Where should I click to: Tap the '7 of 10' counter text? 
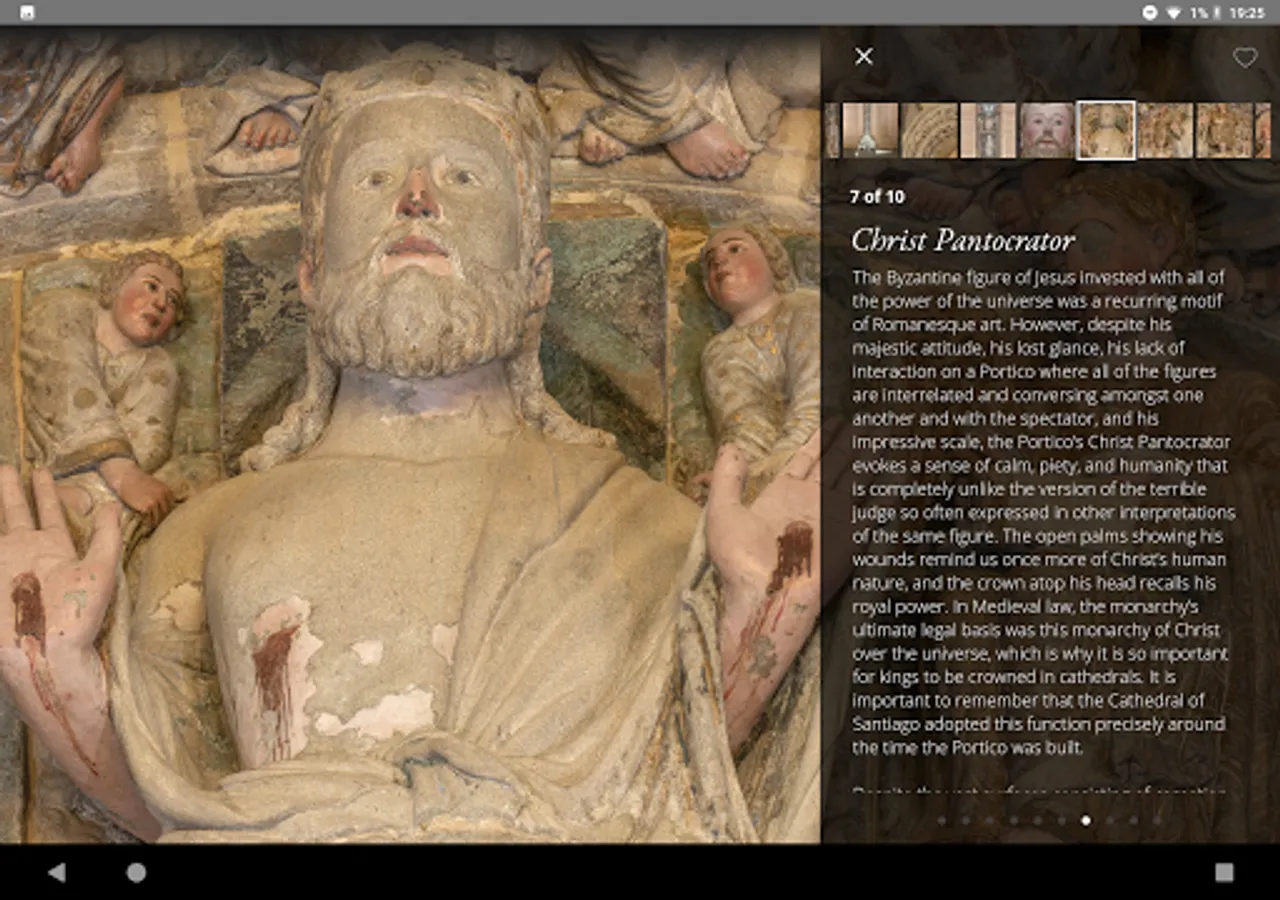[877, 197]
